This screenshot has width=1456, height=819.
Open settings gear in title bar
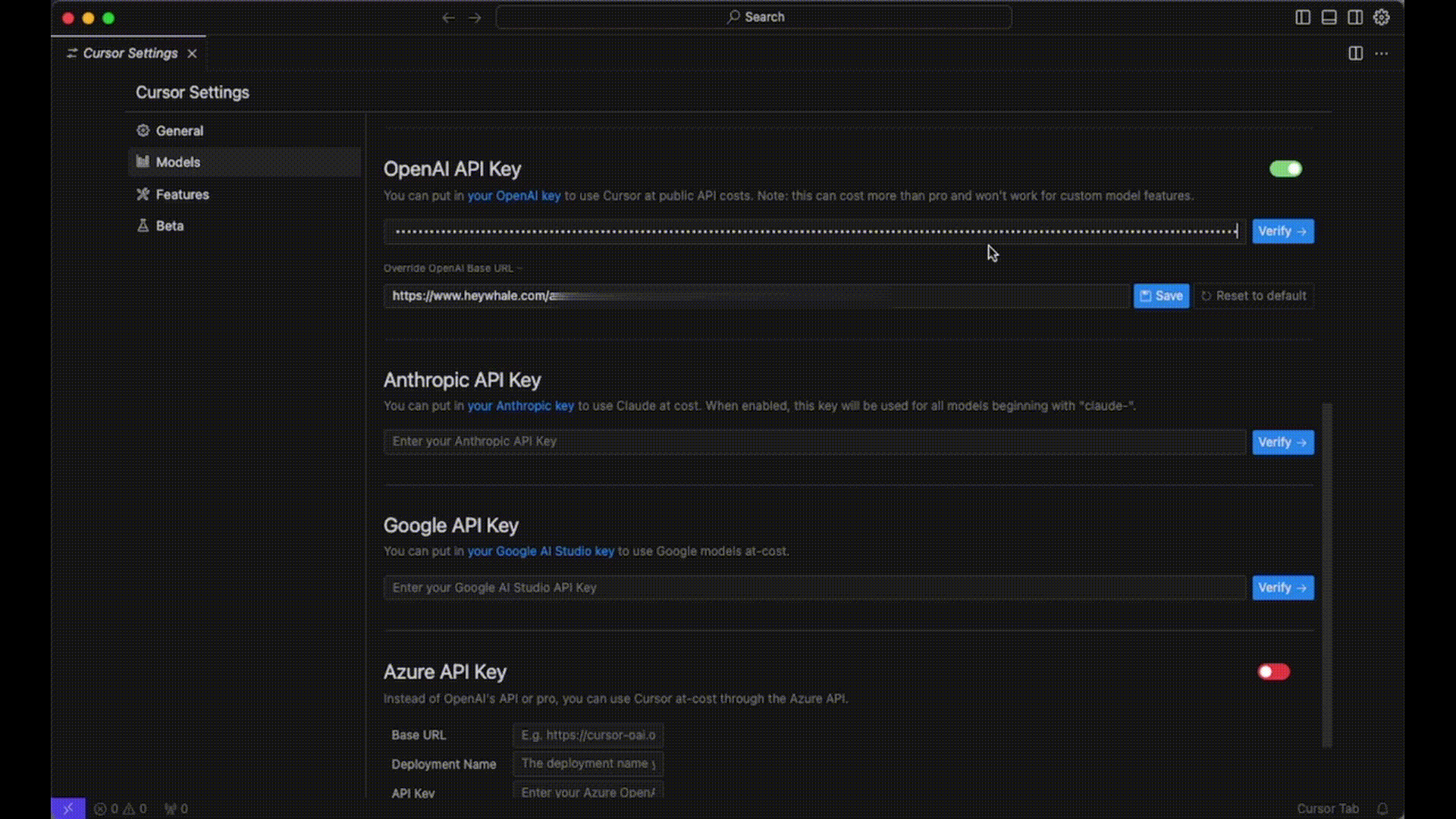click(1382, 17)
